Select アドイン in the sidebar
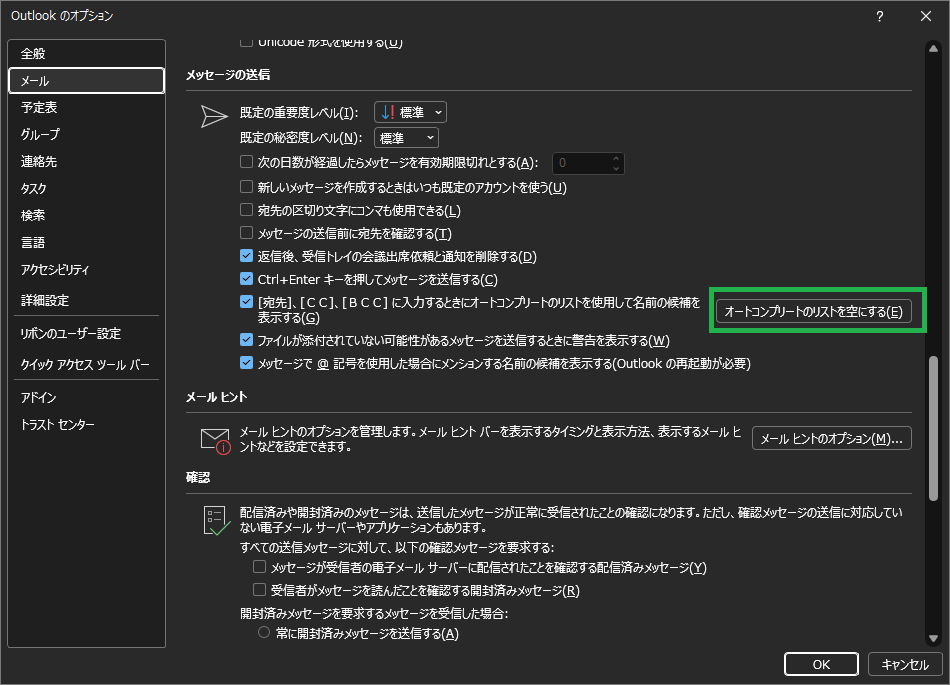 pos(87,398)
